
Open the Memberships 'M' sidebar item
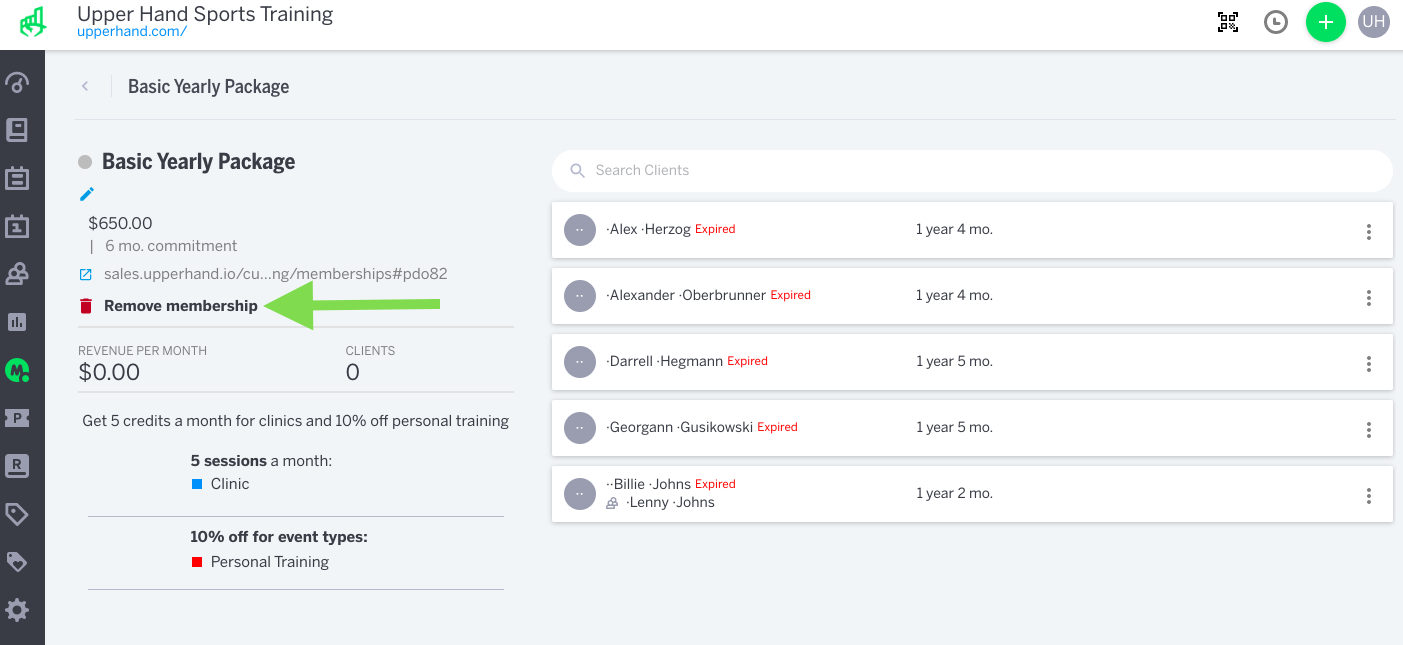(17, 370)
